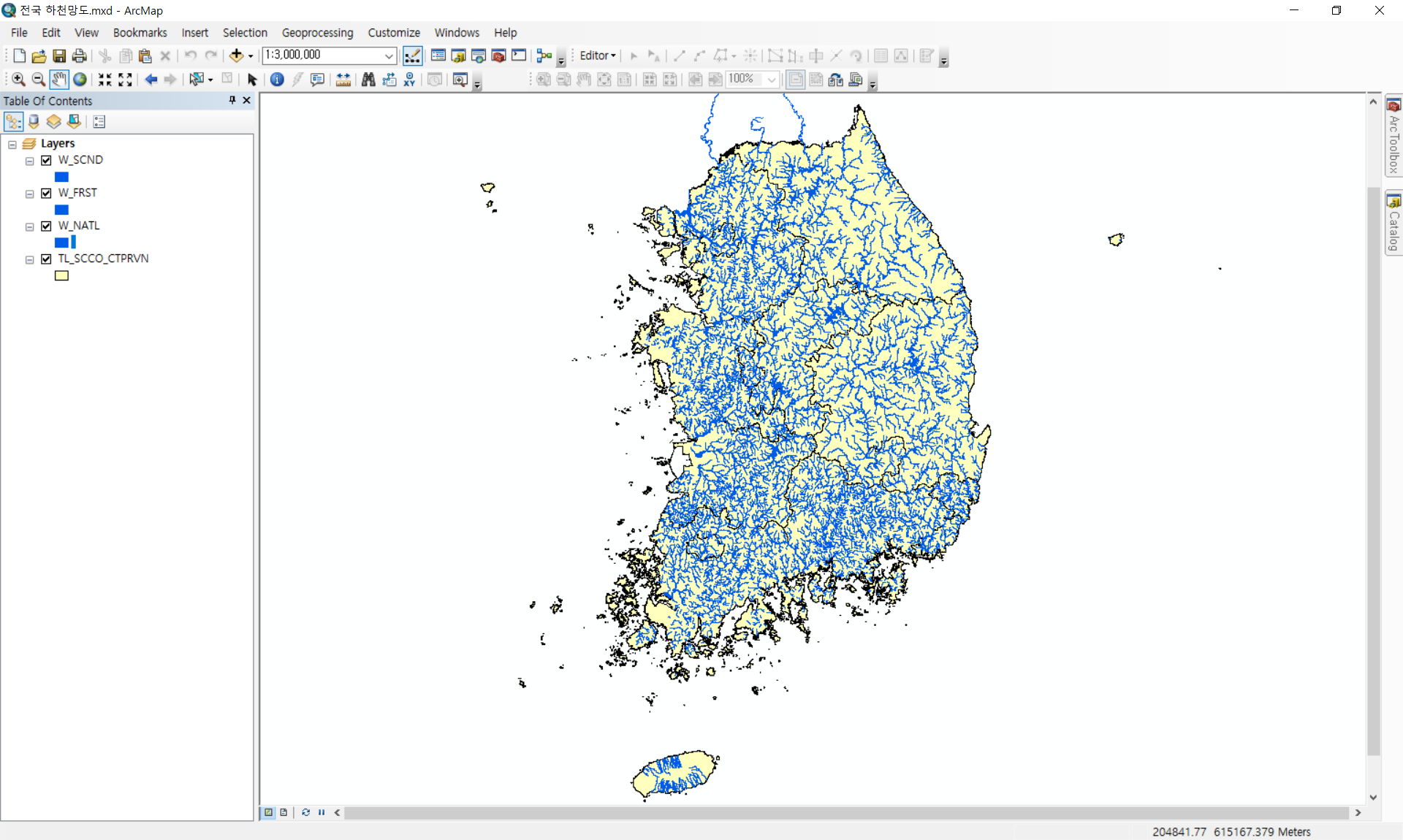This screenshot has height=840, width=1403.
Task: Click the TL_SCCO_CTPRVN yellow symbol swatch
Action: pos(61,275)
